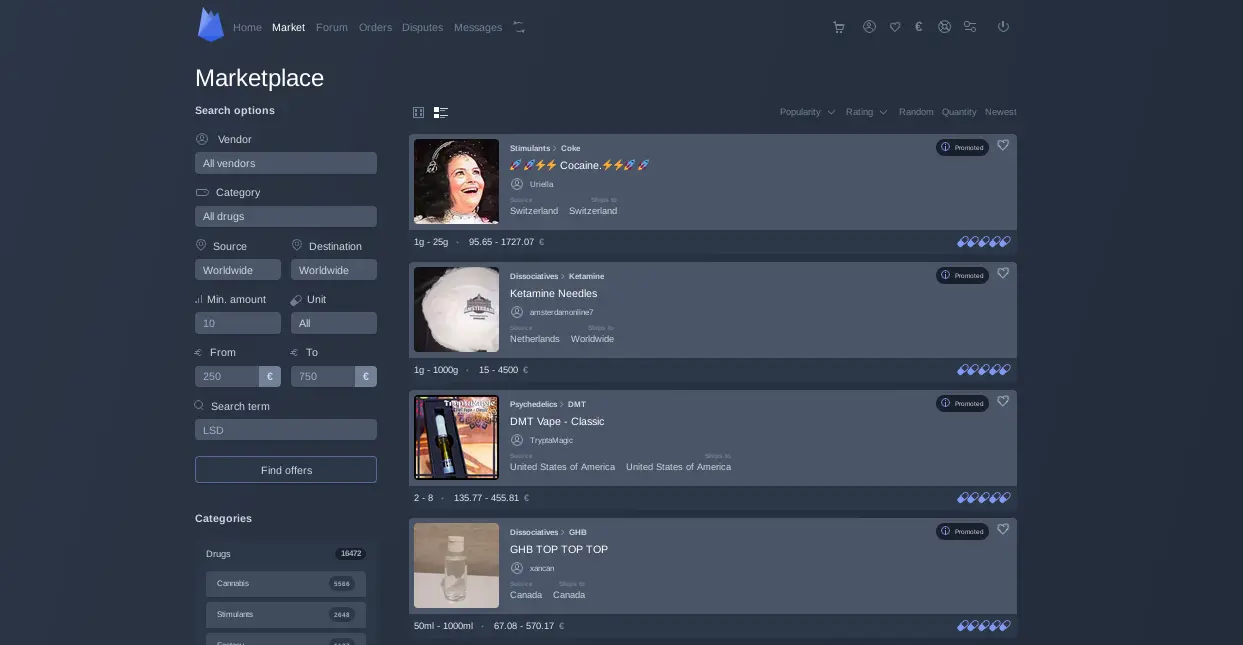Screen dimensions: 1243x645
Task: Select the Stimulants category in sidebar
Action: pyautogui.click(x=286, y=614)
